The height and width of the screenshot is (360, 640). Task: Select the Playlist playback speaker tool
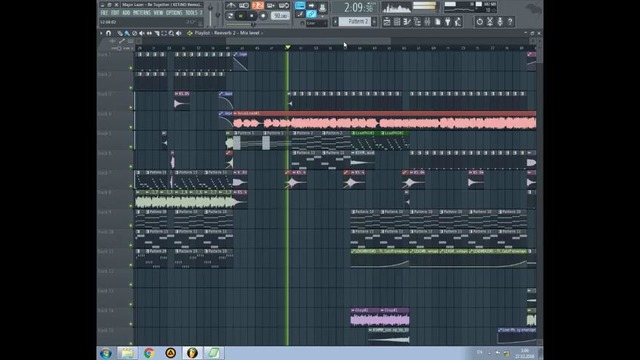pyautogui.click(x=178, y=33)
